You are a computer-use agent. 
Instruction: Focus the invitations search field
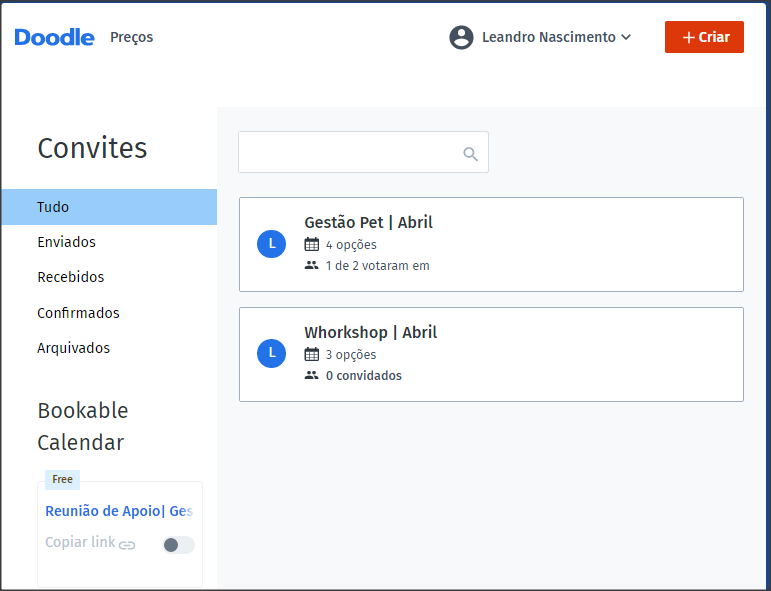point(363,152)
